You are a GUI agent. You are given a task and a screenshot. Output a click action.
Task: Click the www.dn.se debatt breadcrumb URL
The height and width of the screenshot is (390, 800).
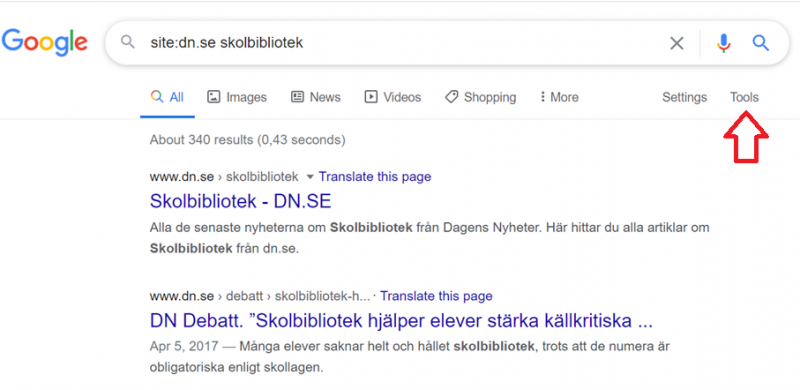(260, 296)
